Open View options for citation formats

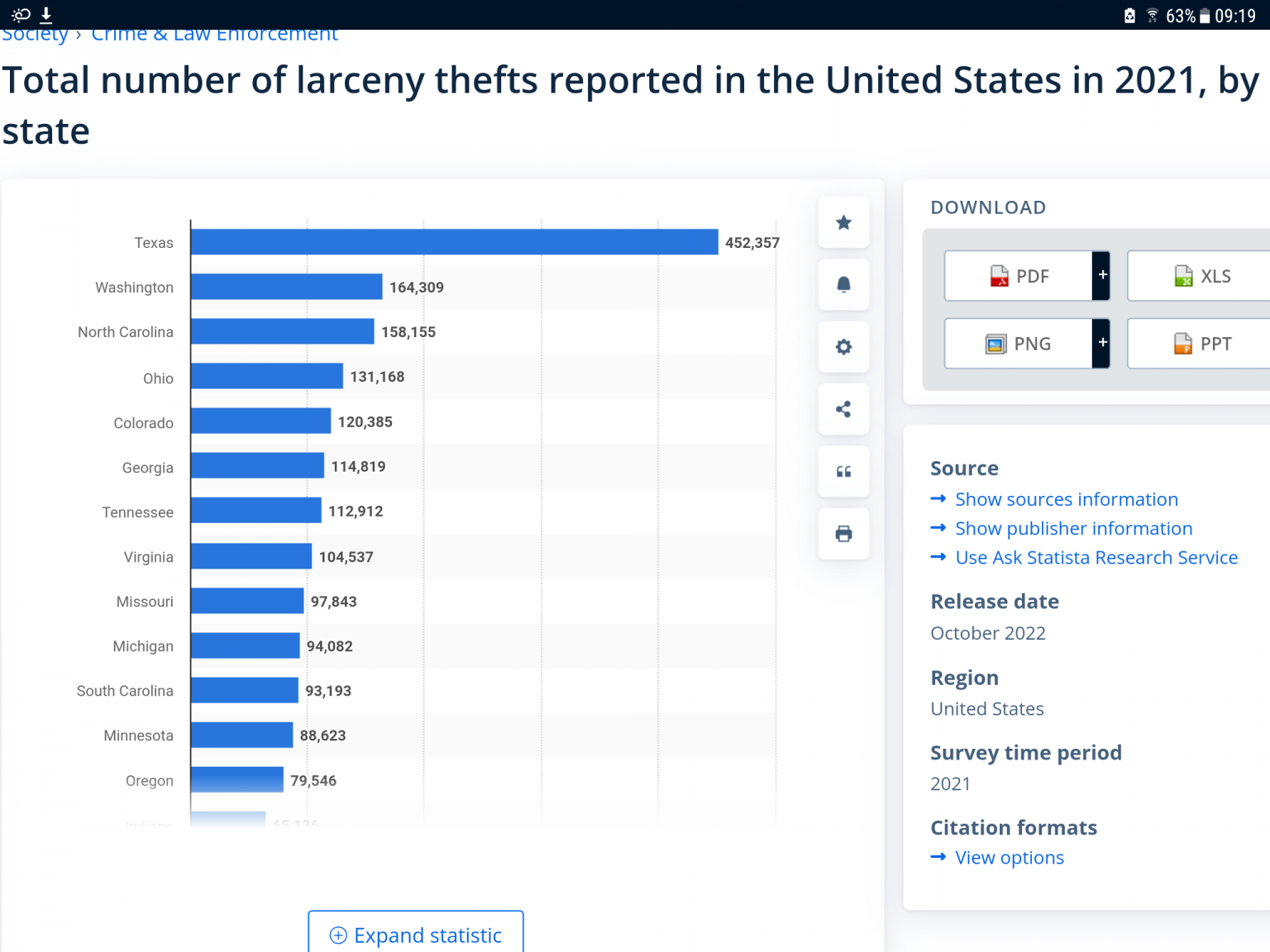(1009, 858)
